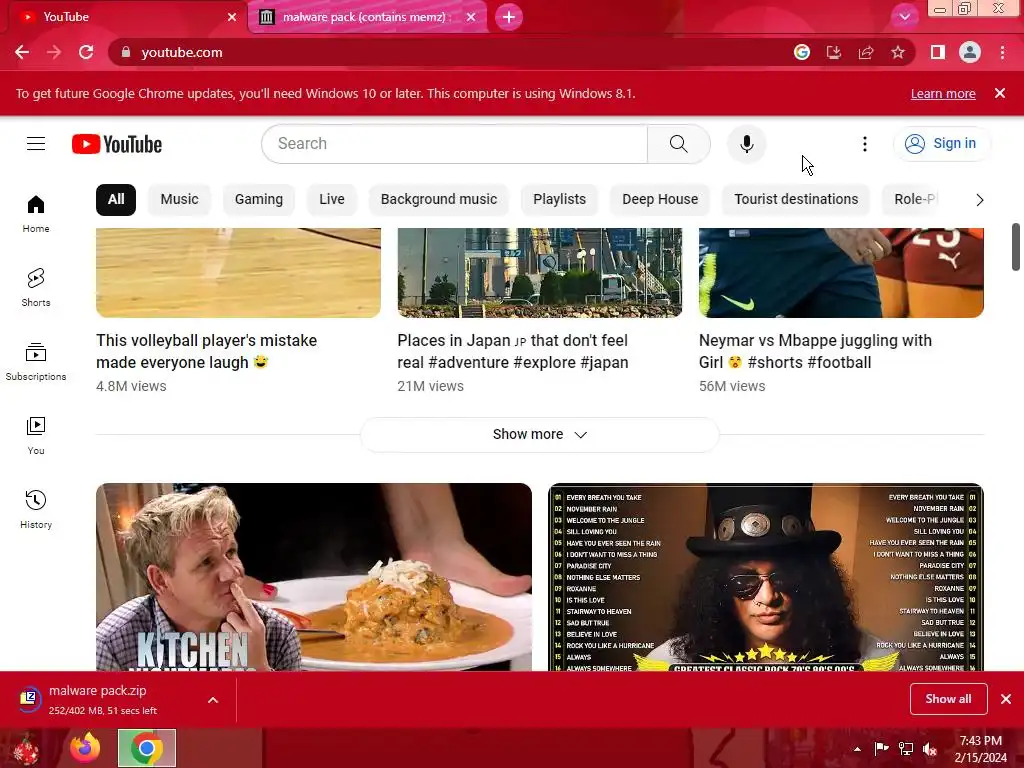Go to Home in sidebar
Screen dimensions: 1024x768
pos(36,214)
